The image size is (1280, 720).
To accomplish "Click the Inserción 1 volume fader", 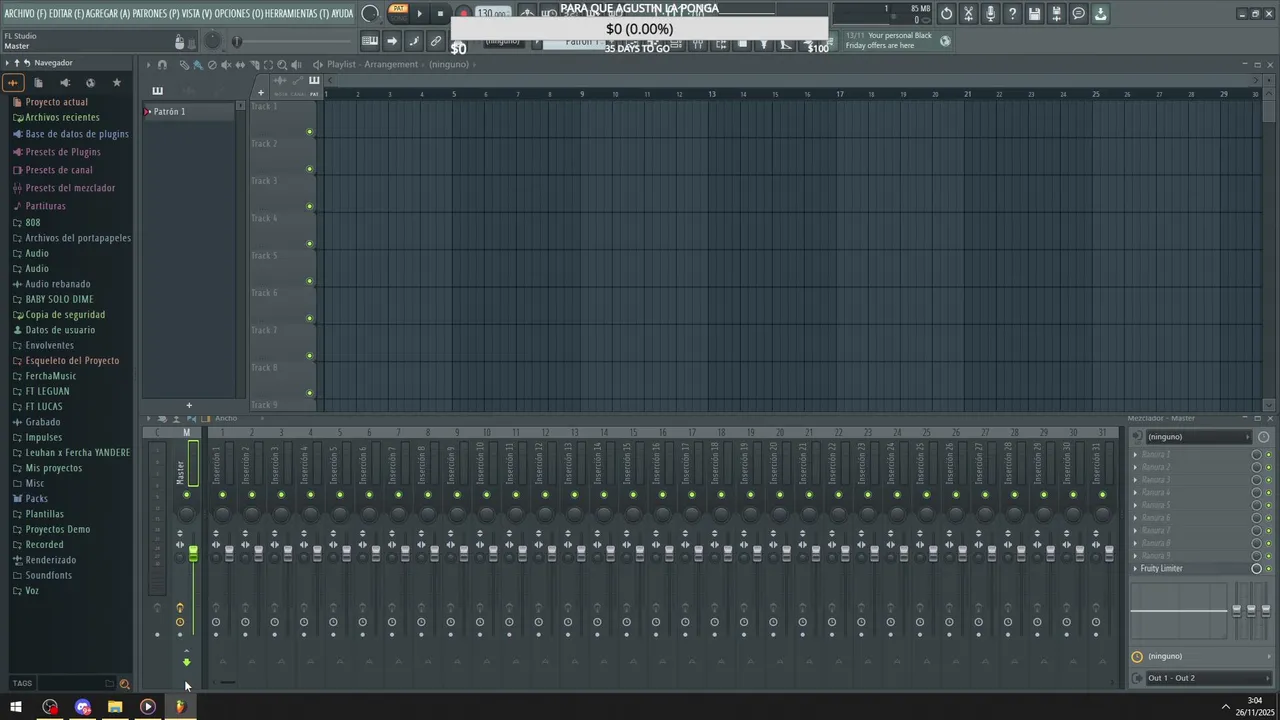I will (x=229, y=553).
